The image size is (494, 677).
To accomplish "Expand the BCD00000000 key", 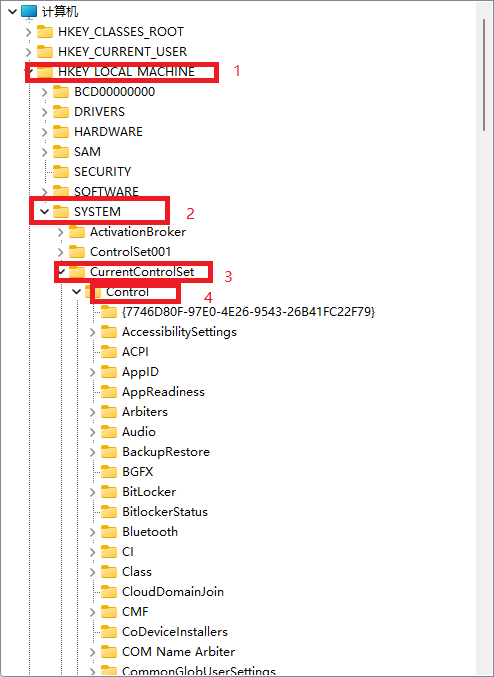I will coord(44,92).
